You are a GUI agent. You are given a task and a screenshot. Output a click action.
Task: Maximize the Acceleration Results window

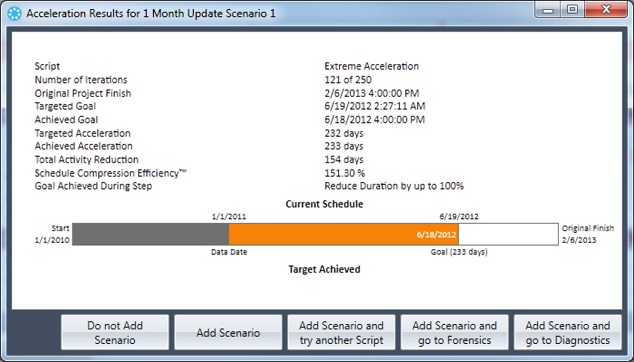[572, 10]
